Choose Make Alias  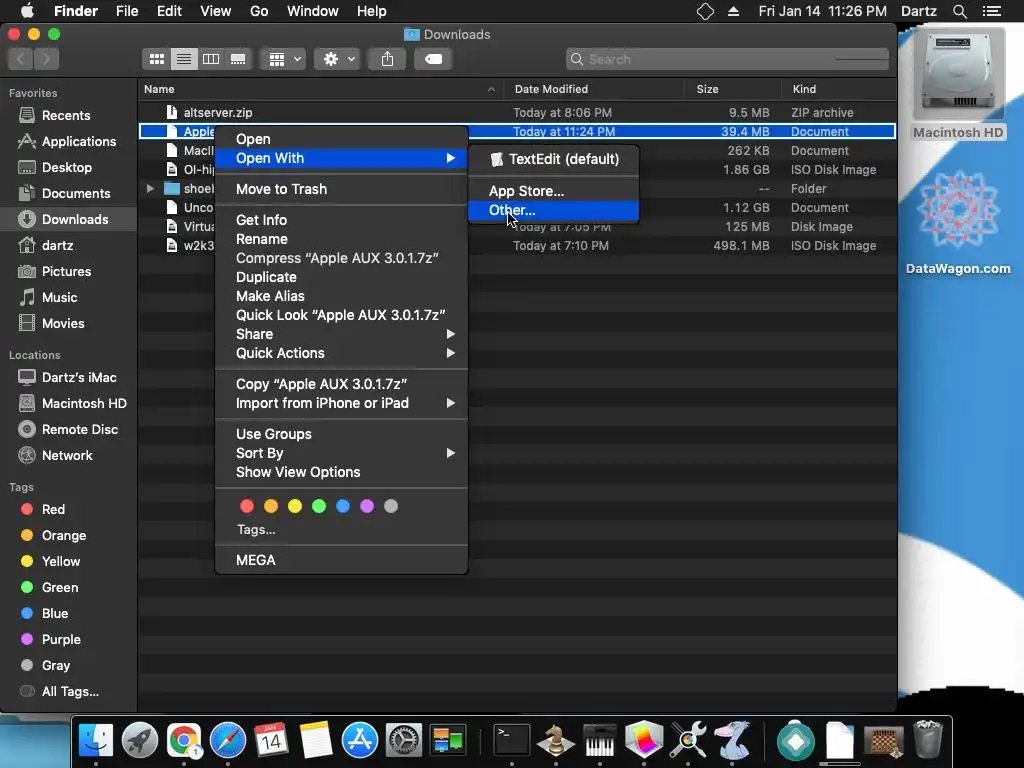coord(342,296)
